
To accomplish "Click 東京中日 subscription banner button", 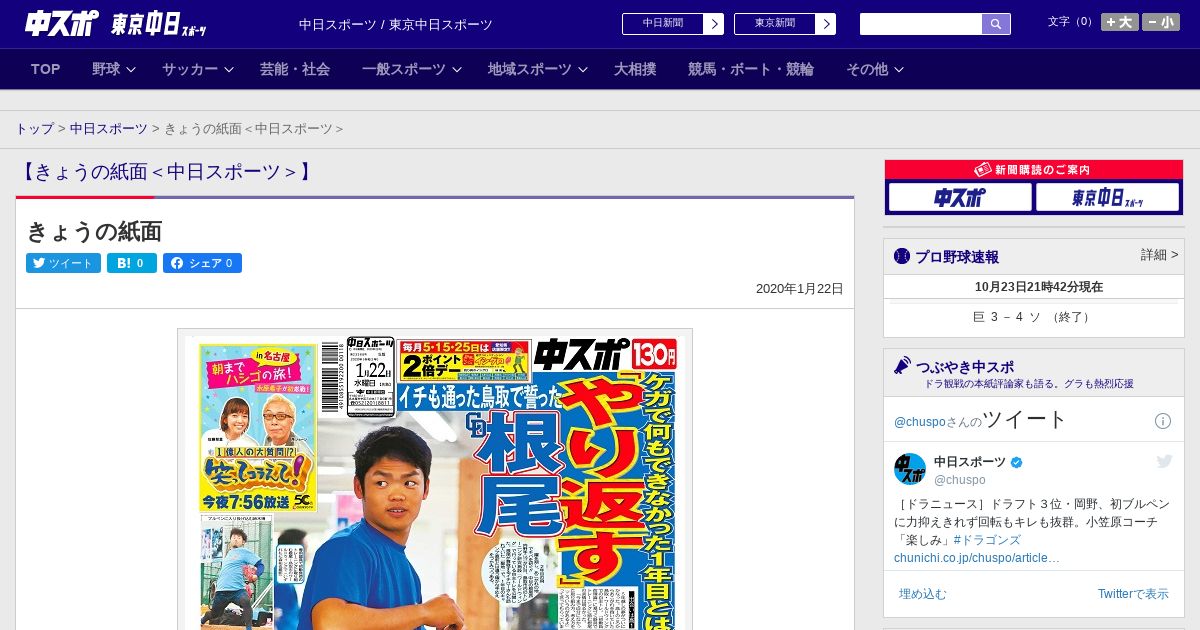I will coord(1108,197).
